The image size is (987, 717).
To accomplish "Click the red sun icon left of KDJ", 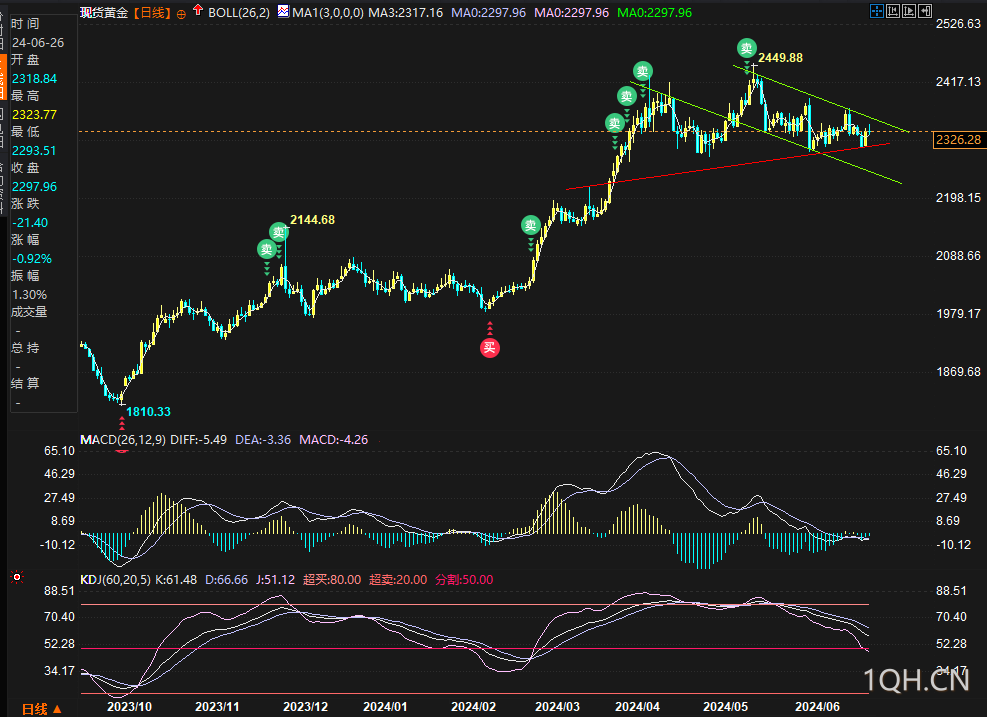I will 17,577.
